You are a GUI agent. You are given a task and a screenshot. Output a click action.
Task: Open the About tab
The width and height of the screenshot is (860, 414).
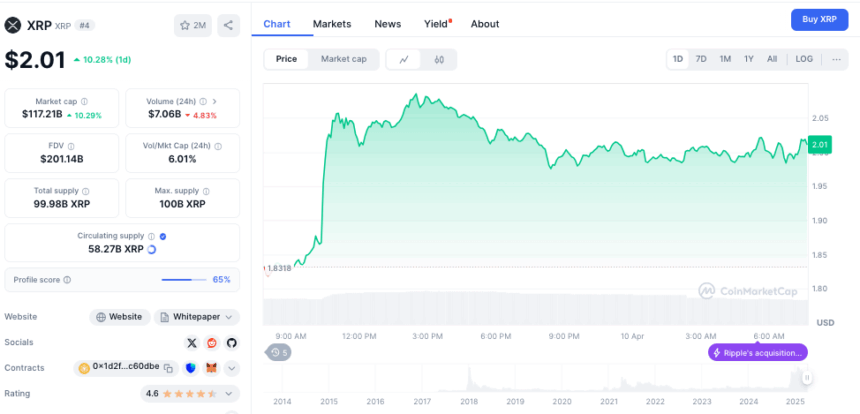coord(485,24)
